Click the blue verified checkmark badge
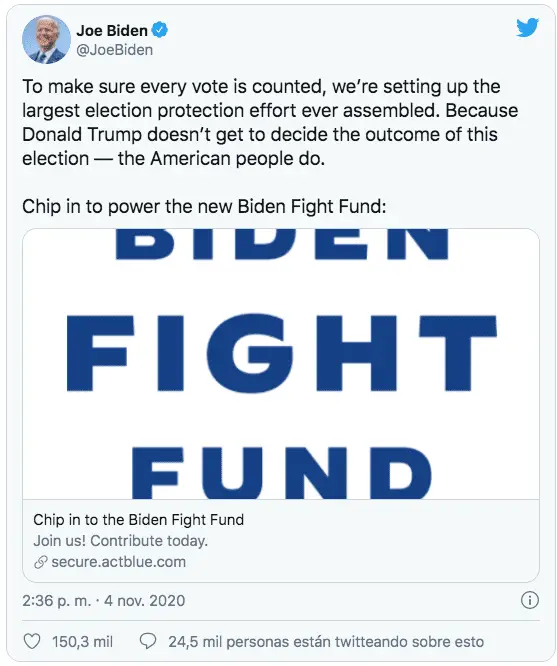The width and height of the screenshot is (557, 666). (x=161, y=30)
